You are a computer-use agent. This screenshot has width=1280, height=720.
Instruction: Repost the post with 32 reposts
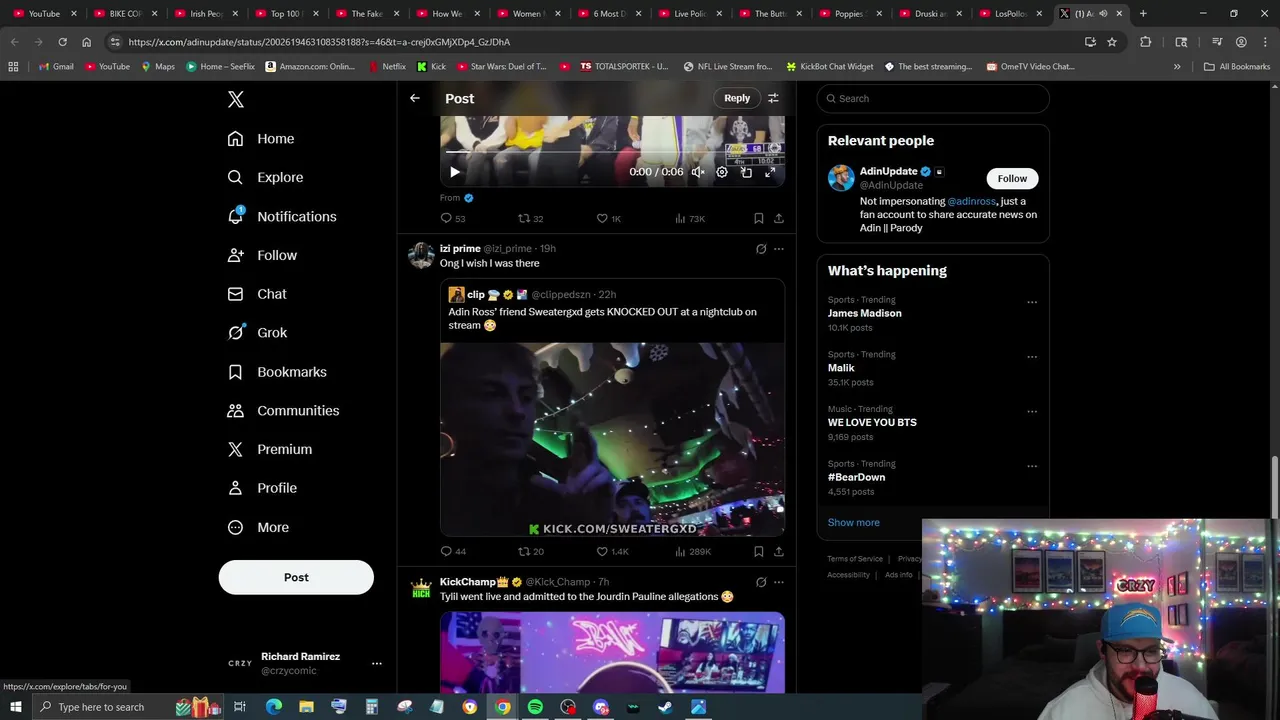pyautogui.click(x=530, y=218)
